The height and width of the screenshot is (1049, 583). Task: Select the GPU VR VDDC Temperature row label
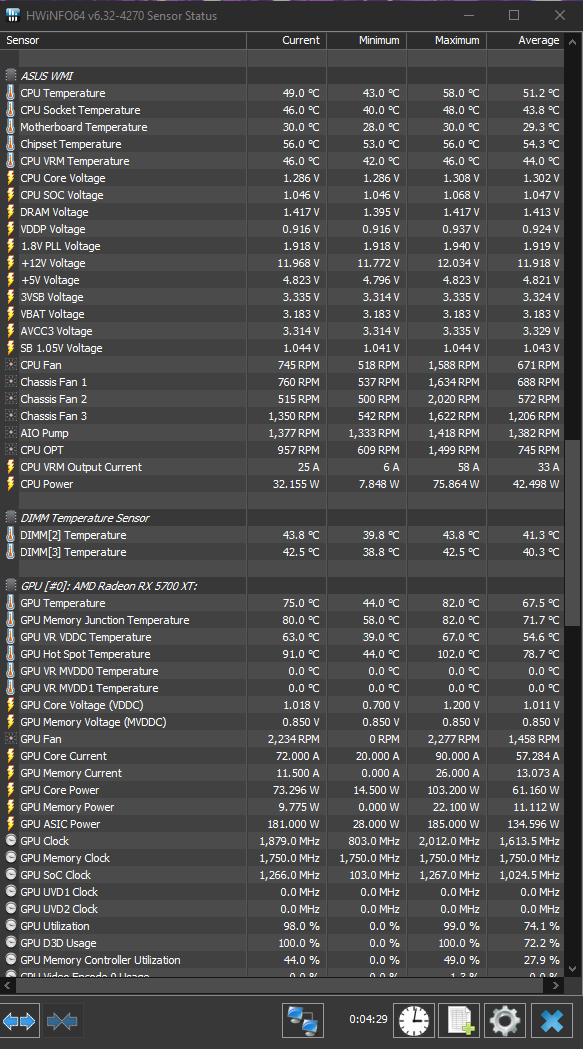[x=85, y=637]
